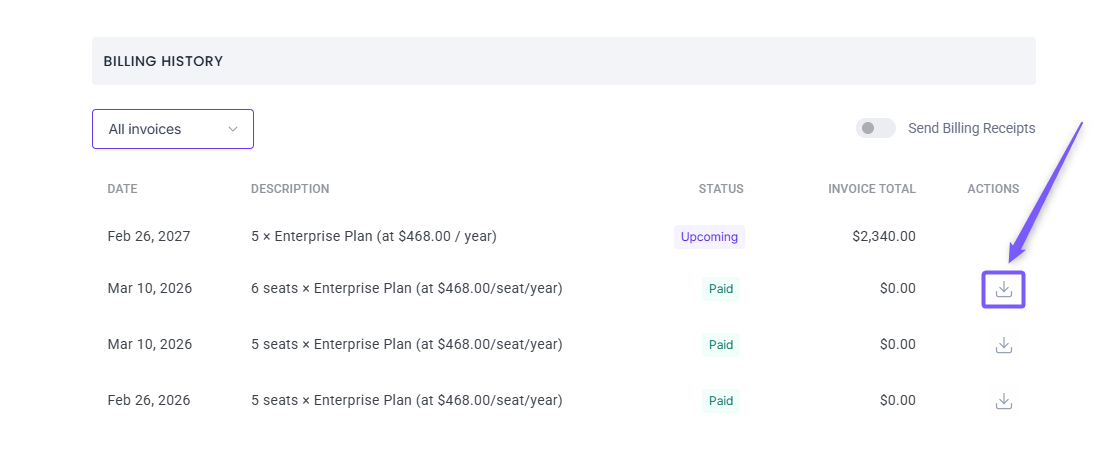
Task: Click the chevron arrow in invoices filter
Action: [x=233, y=129]
